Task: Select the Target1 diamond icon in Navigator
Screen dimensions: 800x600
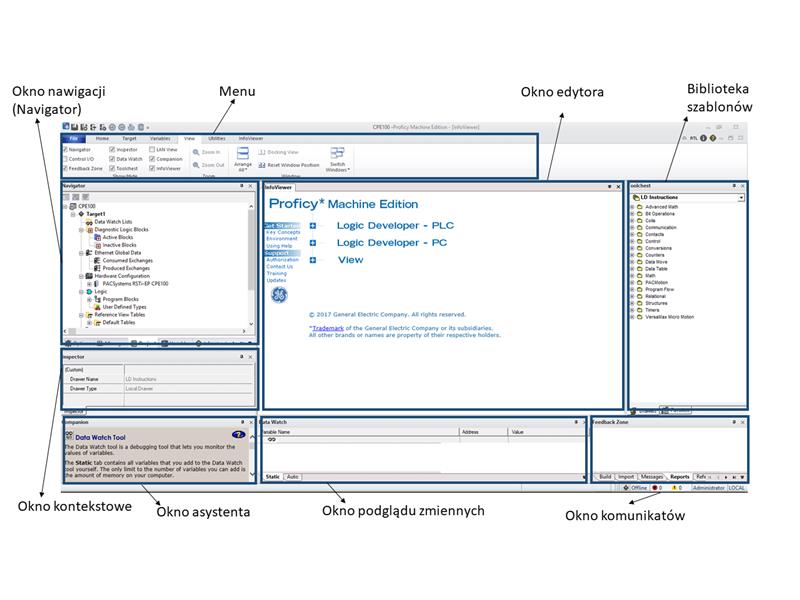Action: (81, 214)
